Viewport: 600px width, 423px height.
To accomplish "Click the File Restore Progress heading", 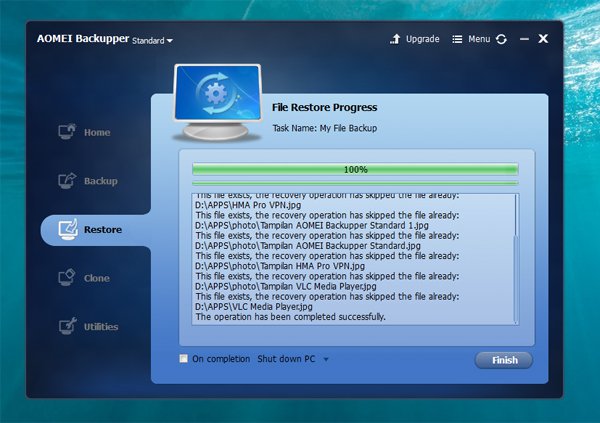I will point(324,108).
